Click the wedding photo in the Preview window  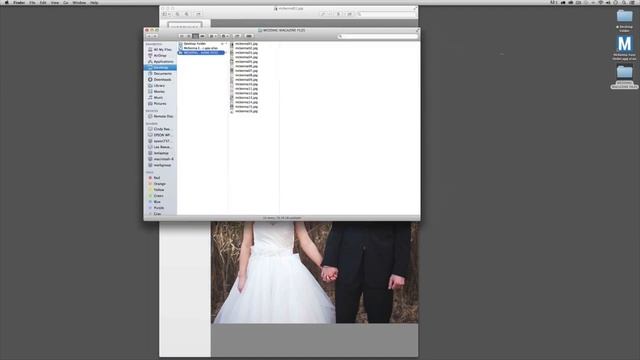point(315,272)
